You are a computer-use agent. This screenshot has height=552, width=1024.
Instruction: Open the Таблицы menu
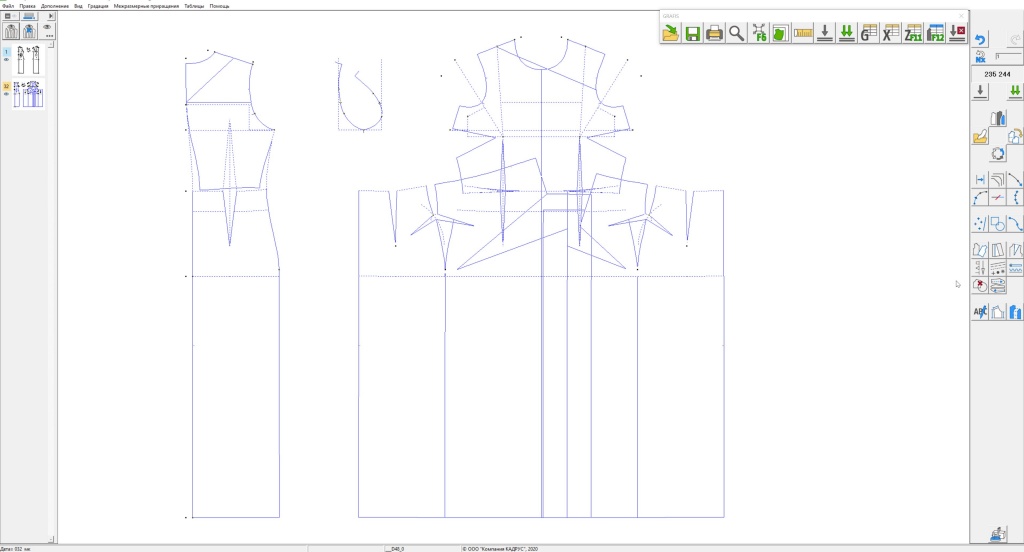click(x=192, y=6)
